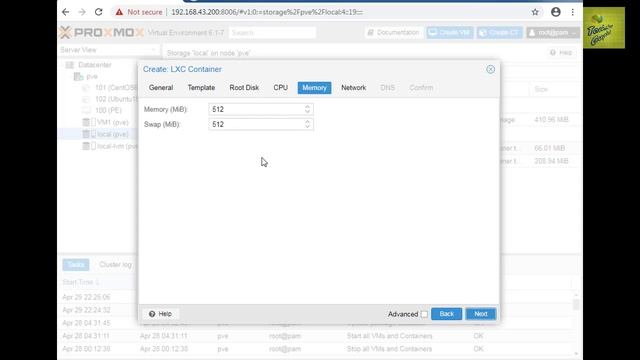Click the Create CT button

tap(500, 33)
